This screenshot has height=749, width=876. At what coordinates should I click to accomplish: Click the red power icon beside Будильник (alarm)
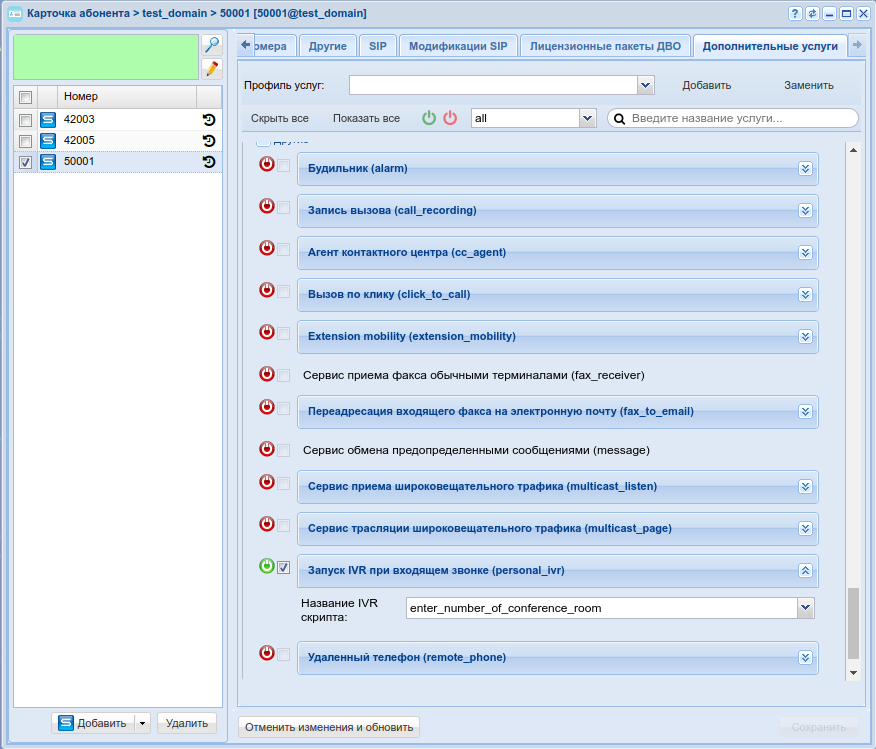tap(266, 165)
